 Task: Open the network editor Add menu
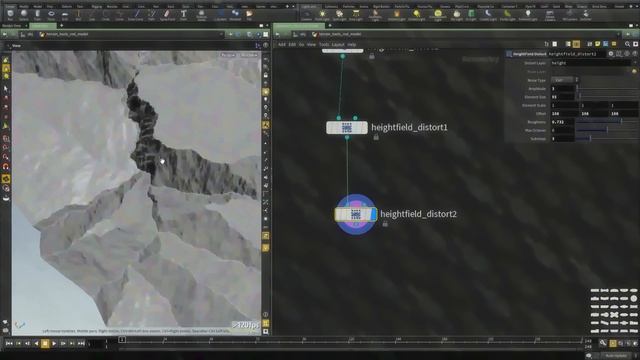[282, 44]
